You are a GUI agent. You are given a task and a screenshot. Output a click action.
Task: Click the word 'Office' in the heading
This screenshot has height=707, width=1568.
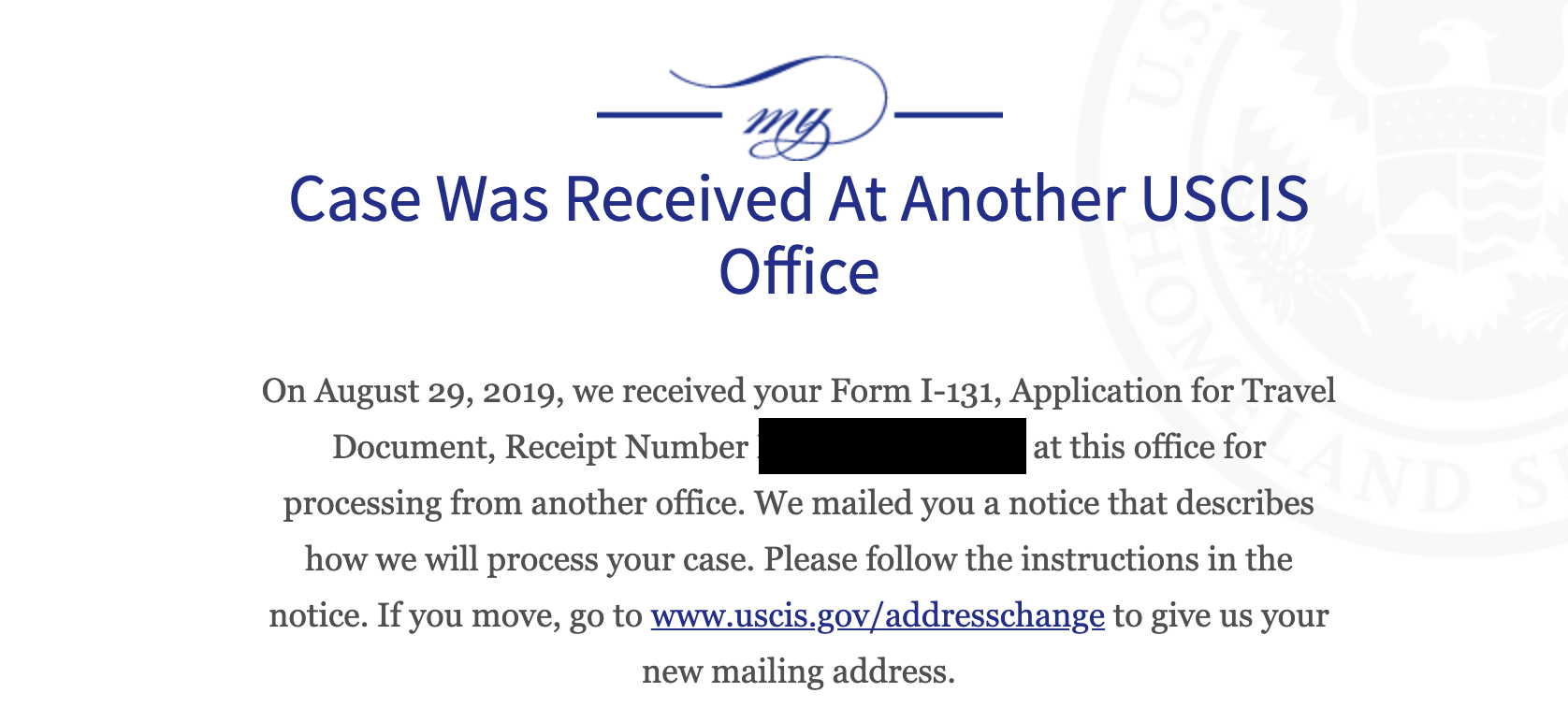(799, 272)
